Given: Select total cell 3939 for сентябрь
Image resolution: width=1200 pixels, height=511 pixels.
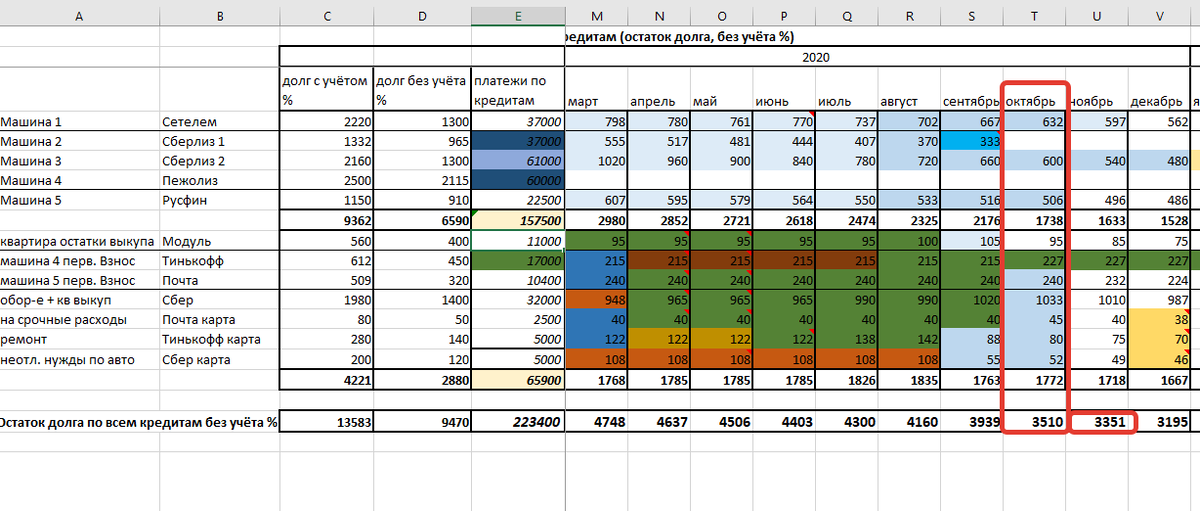Looking at the screenshot, I should (x=971, y=422).
